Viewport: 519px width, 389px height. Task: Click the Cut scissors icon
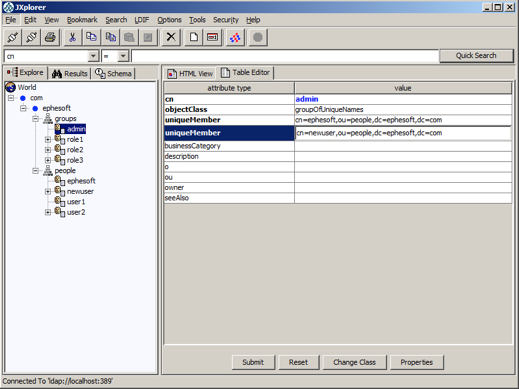tap(72, 37)
